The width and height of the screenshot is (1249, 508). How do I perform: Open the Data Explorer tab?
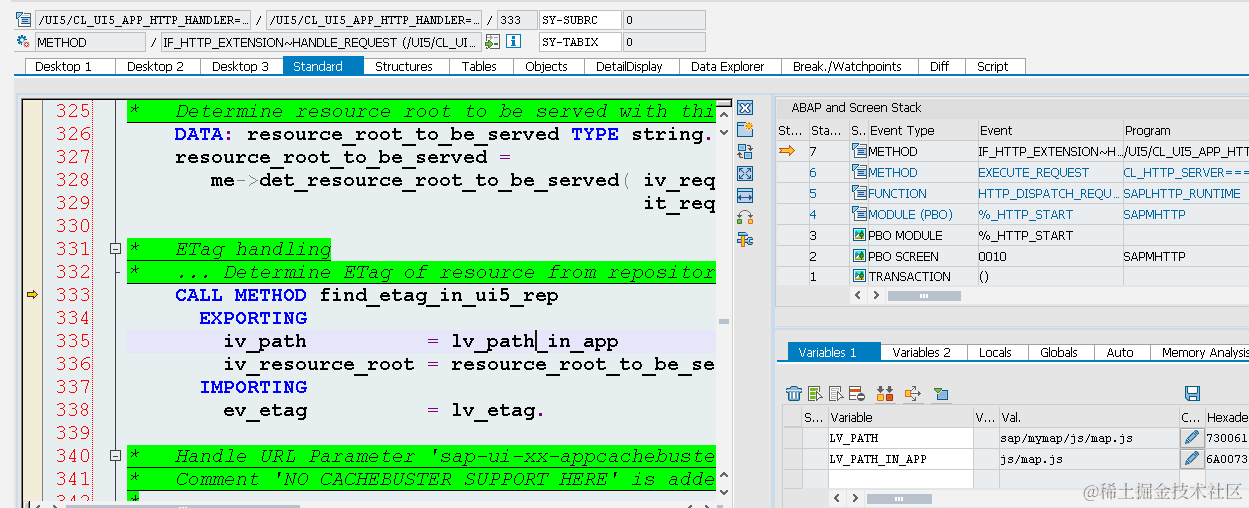point(728,66)
